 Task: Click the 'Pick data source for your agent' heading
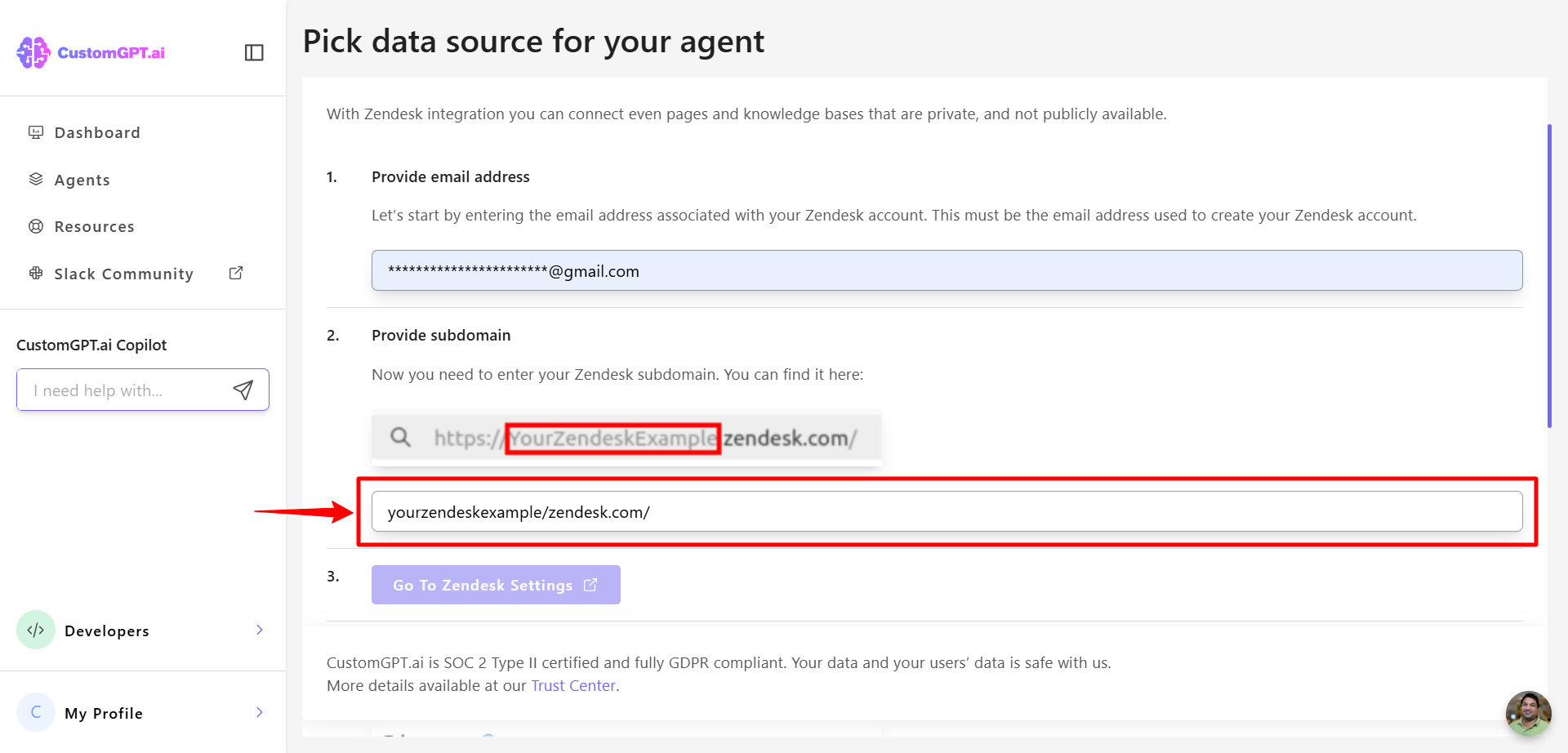point(533,41)
